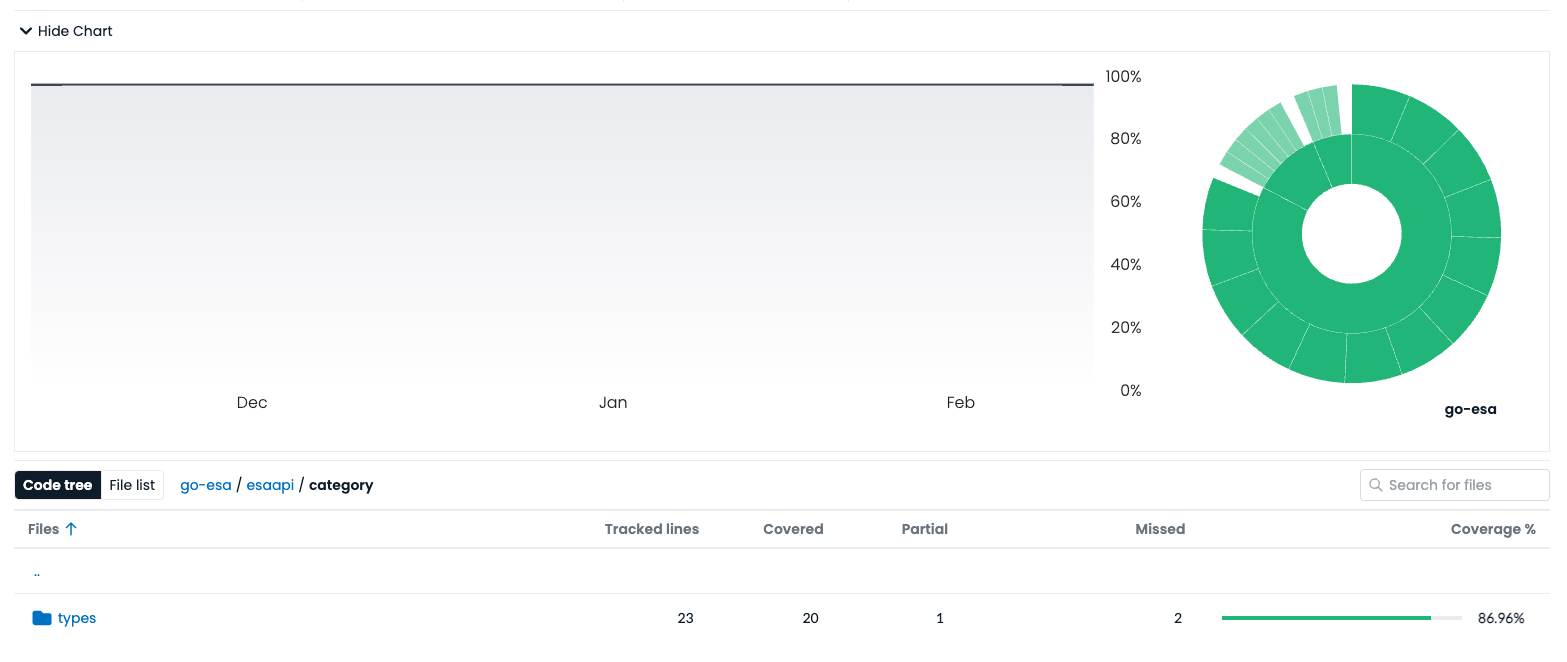1567x662 pixels.
Task: Sort by Partial column header
Action: click(x=924, y=529)
